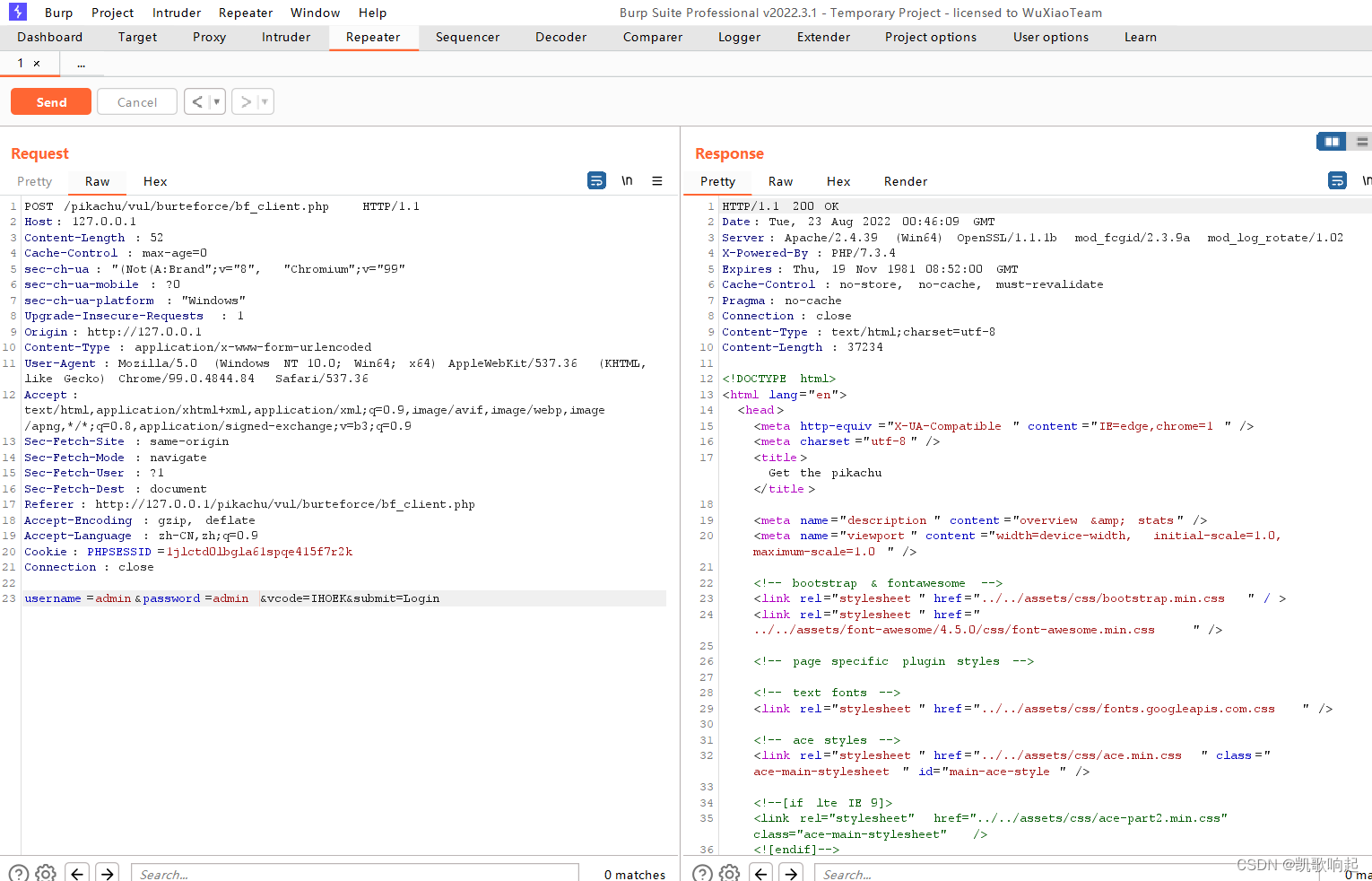Click the Cancel button
This screenshot has height=881, width=1372.
137,101
